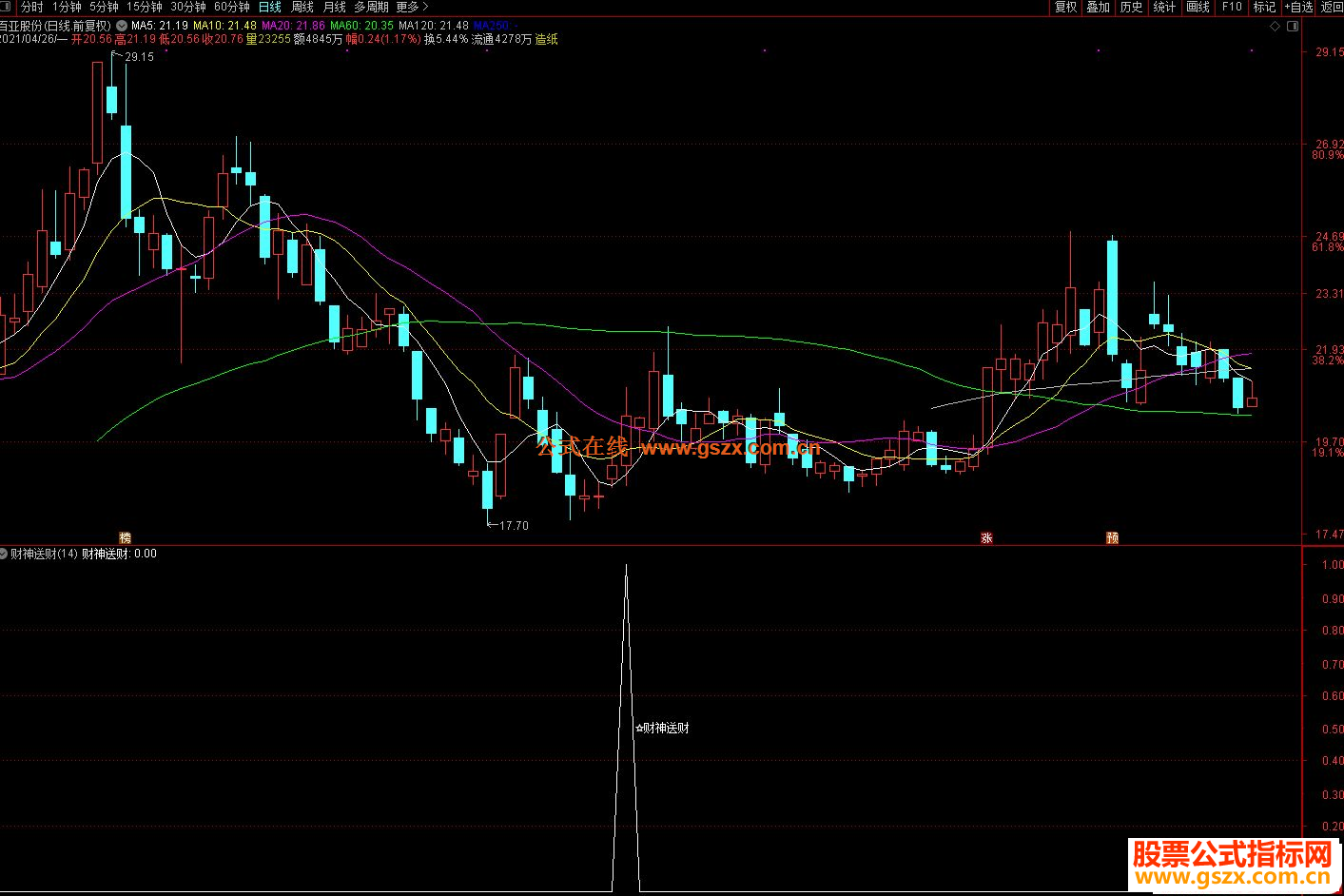Click the 29.15 high price label

(x=139, y=57)
